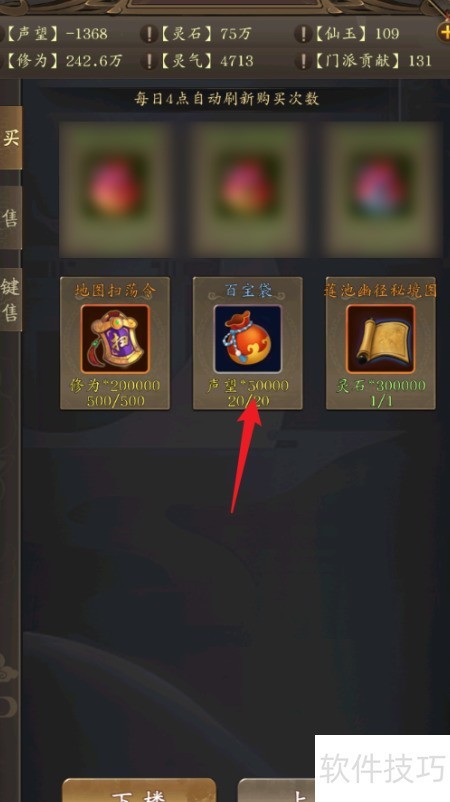Tap the 修为*200000 price label

coord(115,385)
